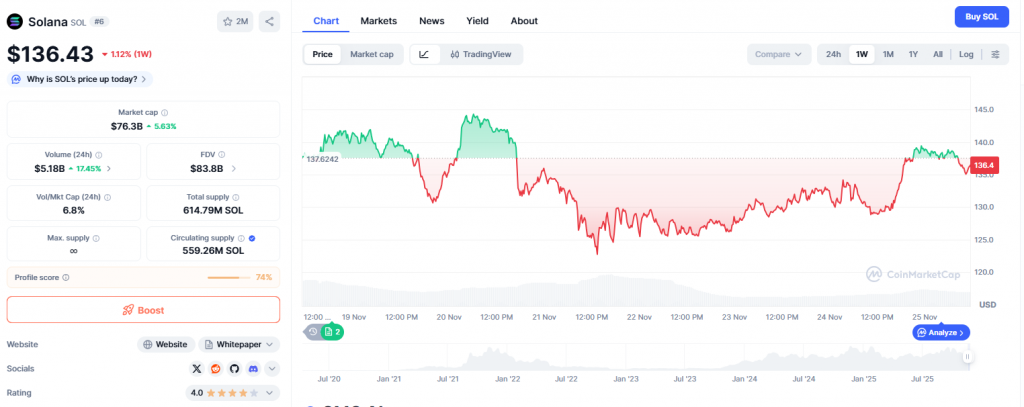Select the 24h time range
This screenshot has width=1024, height=407.
coord(833,54)
